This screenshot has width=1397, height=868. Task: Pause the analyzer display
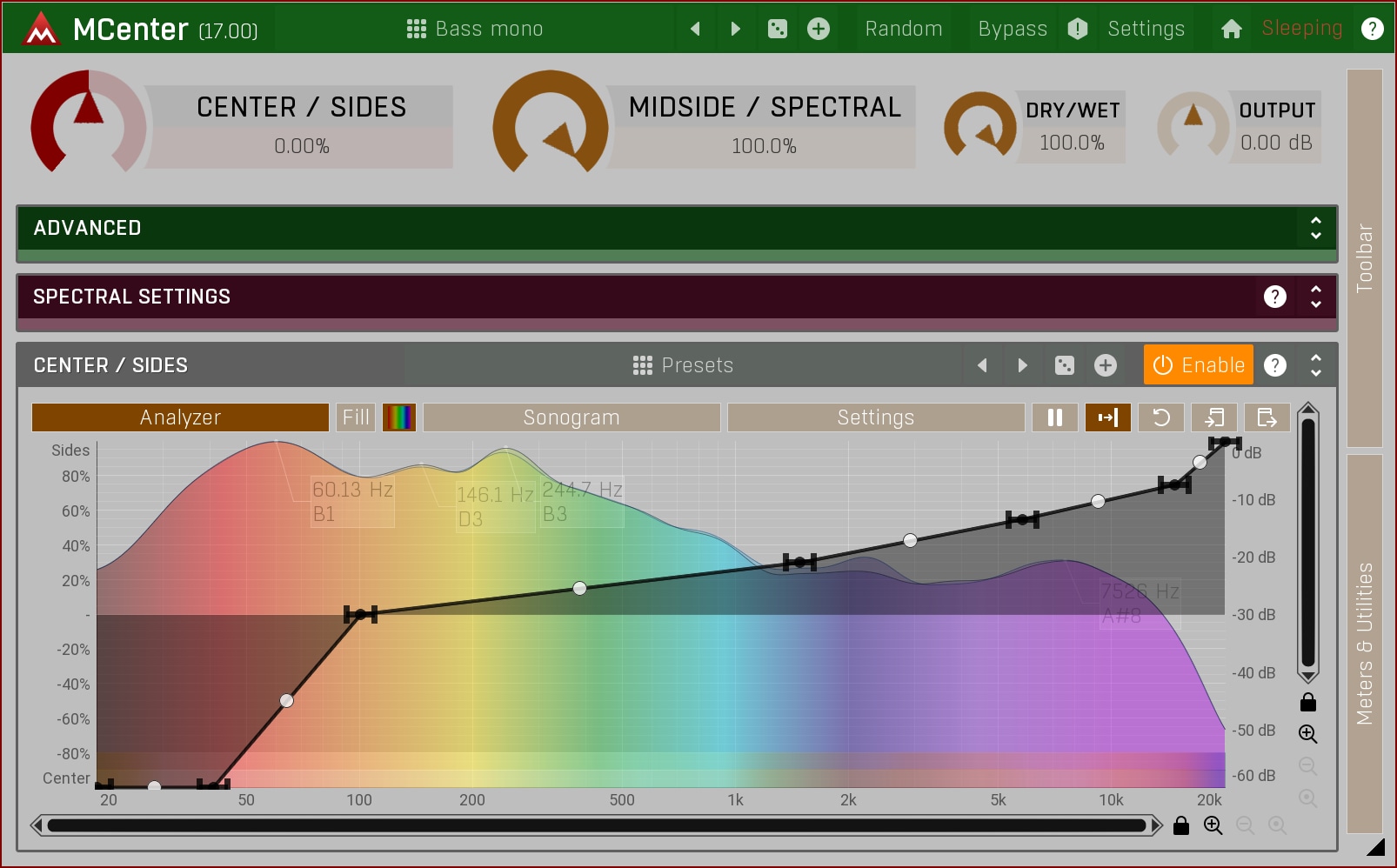[x=1055, y=417]
